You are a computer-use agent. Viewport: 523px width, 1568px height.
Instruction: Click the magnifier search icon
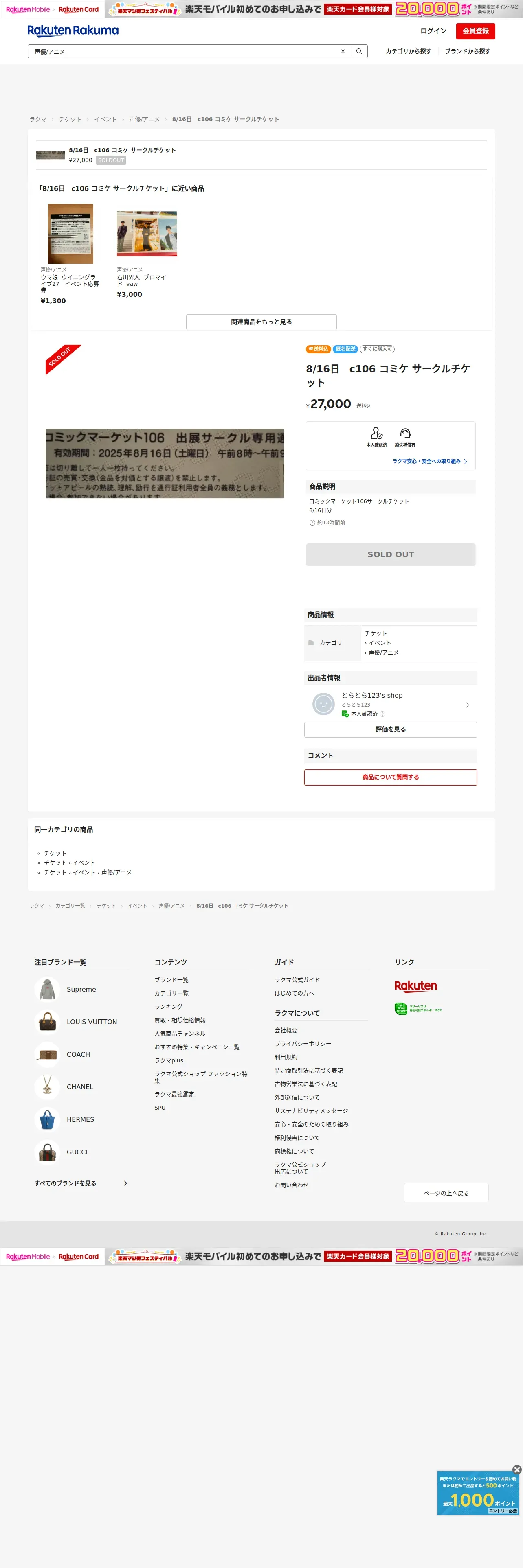(x=359, y=52)
